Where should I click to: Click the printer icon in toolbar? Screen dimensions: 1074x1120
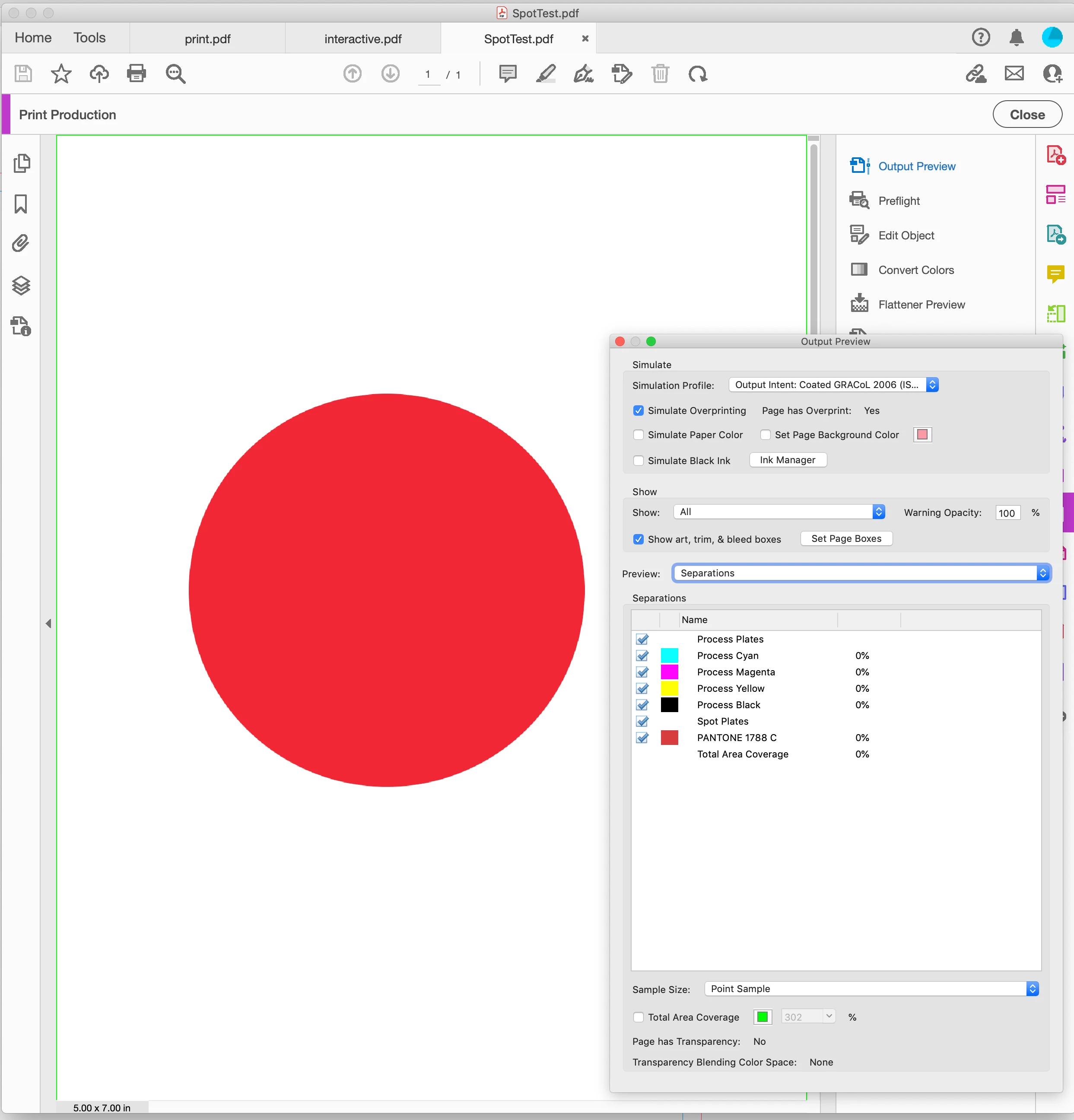click(136, 74)
